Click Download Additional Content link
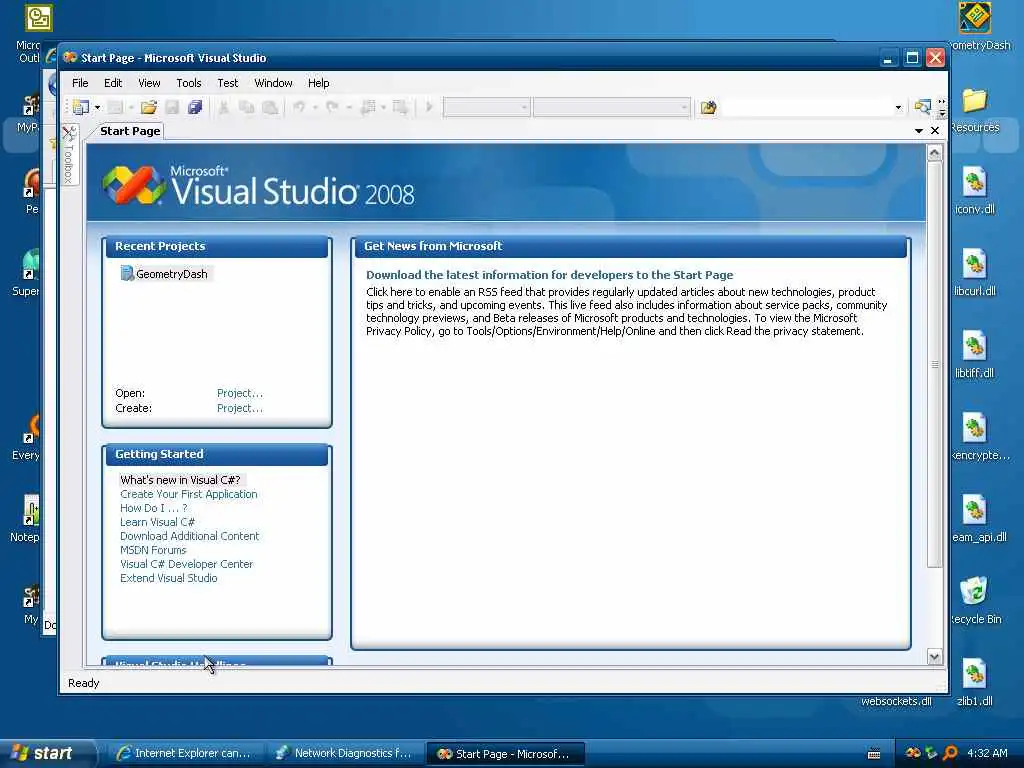1024x768 pixels. tap(189, 536)
